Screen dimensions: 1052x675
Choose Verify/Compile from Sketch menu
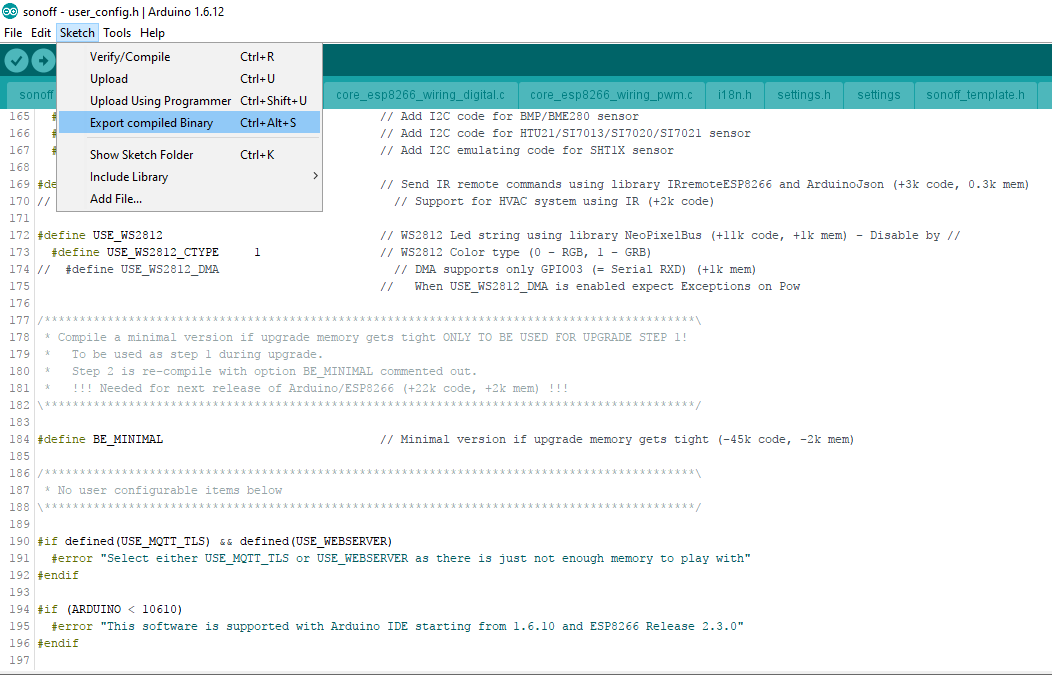pyautogui.click(x=189, y=57)
